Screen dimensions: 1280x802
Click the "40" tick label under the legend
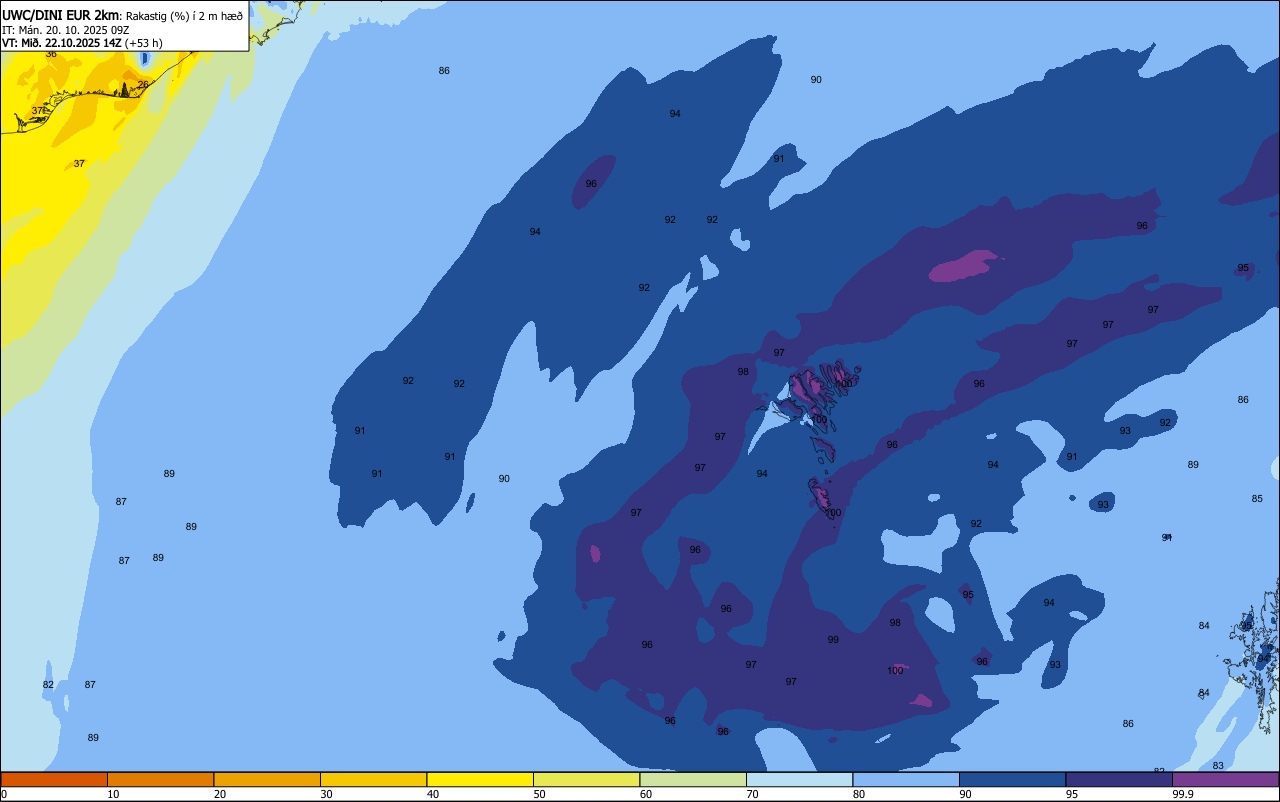point(433,794)
